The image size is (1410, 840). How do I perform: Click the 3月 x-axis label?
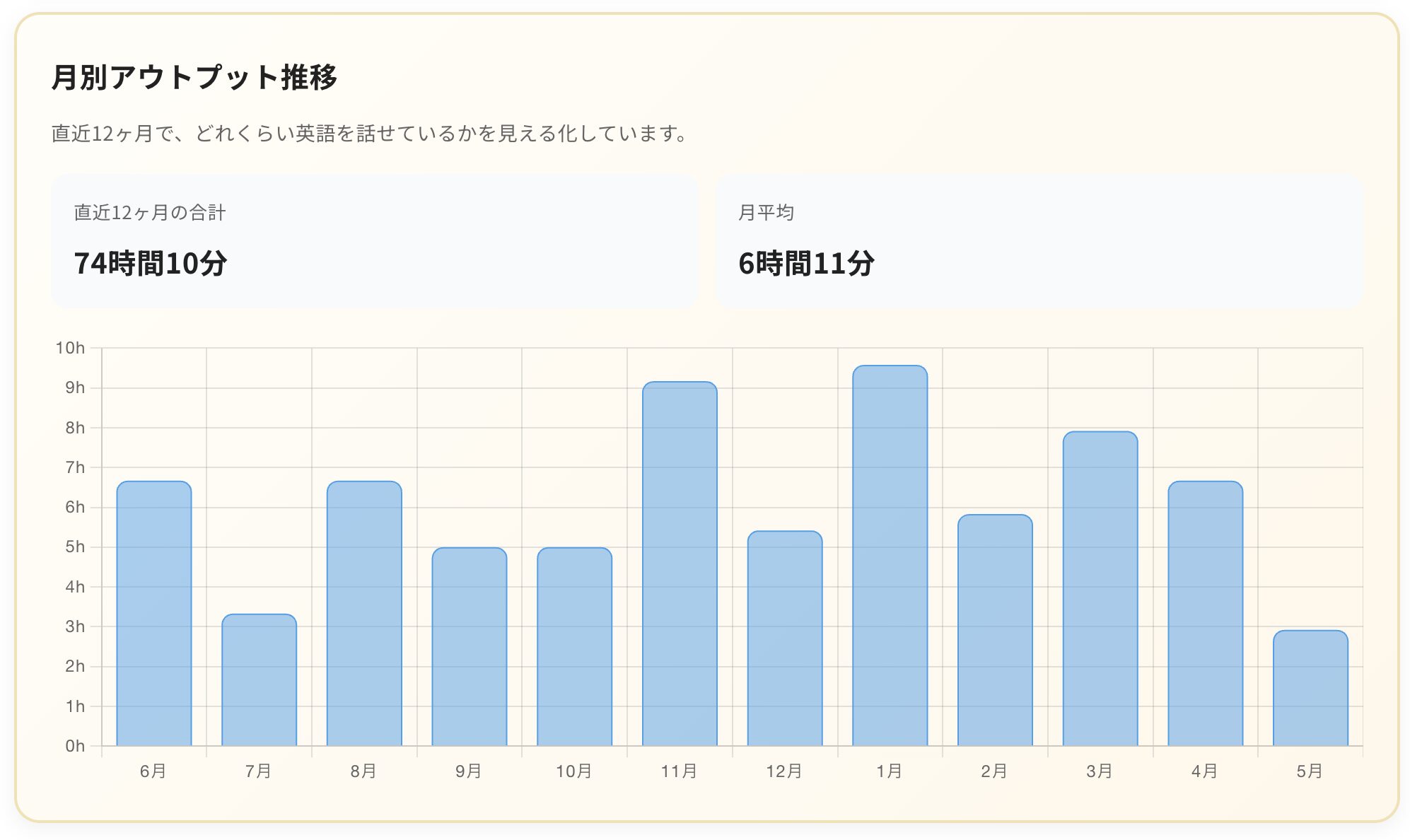(1100, 771)
